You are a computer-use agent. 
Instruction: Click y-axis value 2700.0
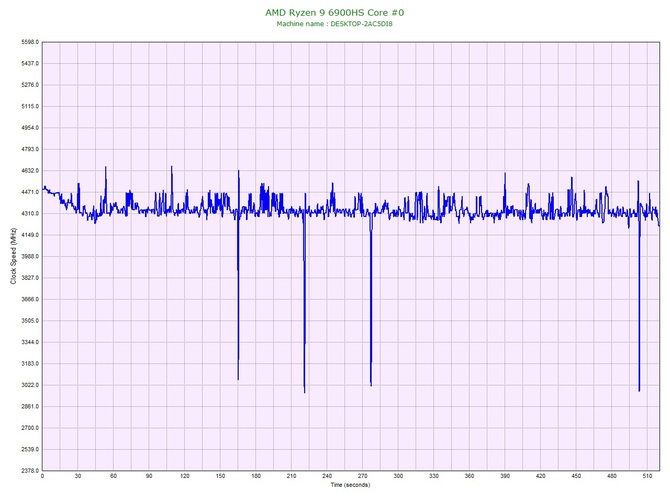point(30,428)
